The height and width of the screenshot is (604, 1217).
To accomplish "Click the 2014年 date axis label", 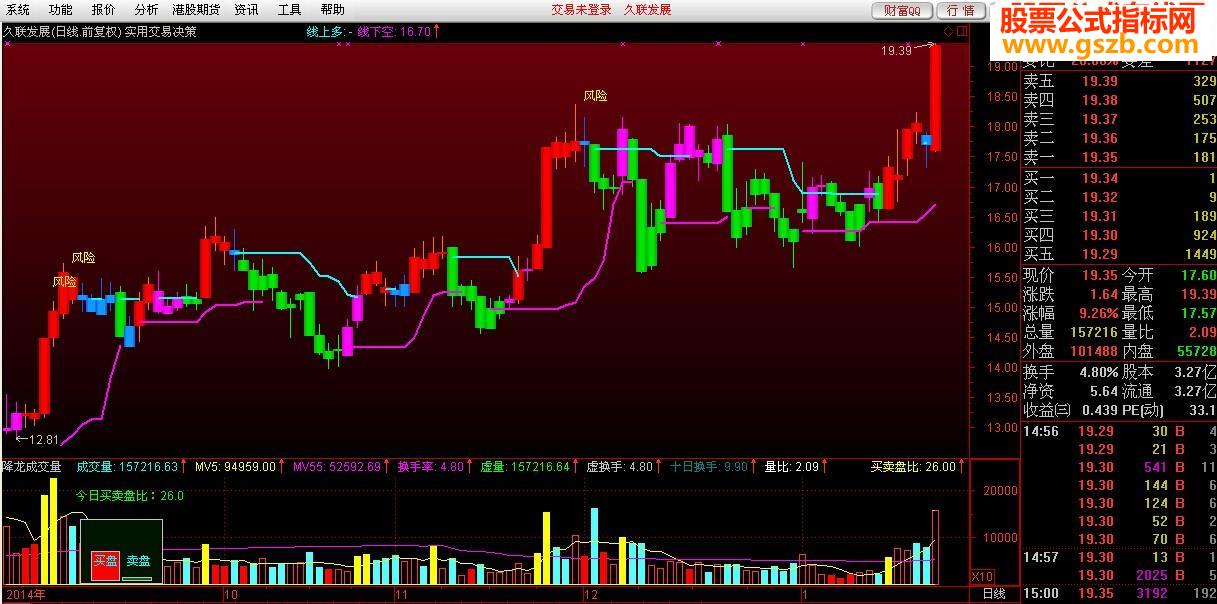I will [24, 594].
